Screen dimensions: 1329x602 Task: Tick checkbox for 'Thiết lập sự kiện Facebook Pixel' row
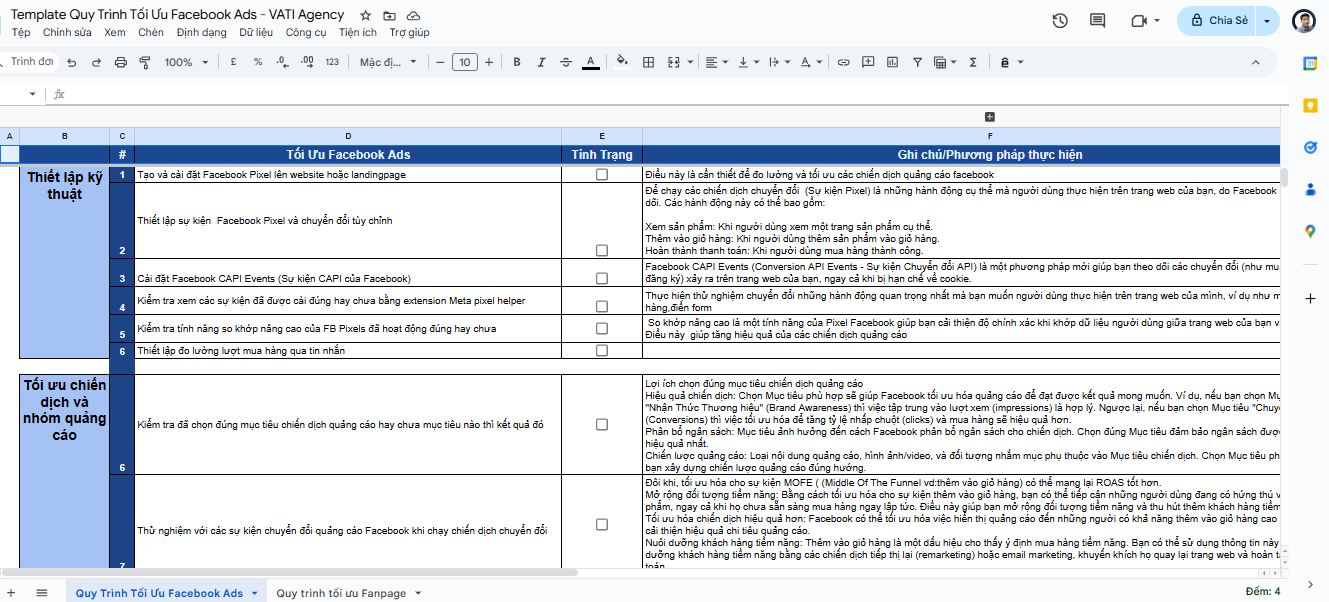(x=602, y=251)
